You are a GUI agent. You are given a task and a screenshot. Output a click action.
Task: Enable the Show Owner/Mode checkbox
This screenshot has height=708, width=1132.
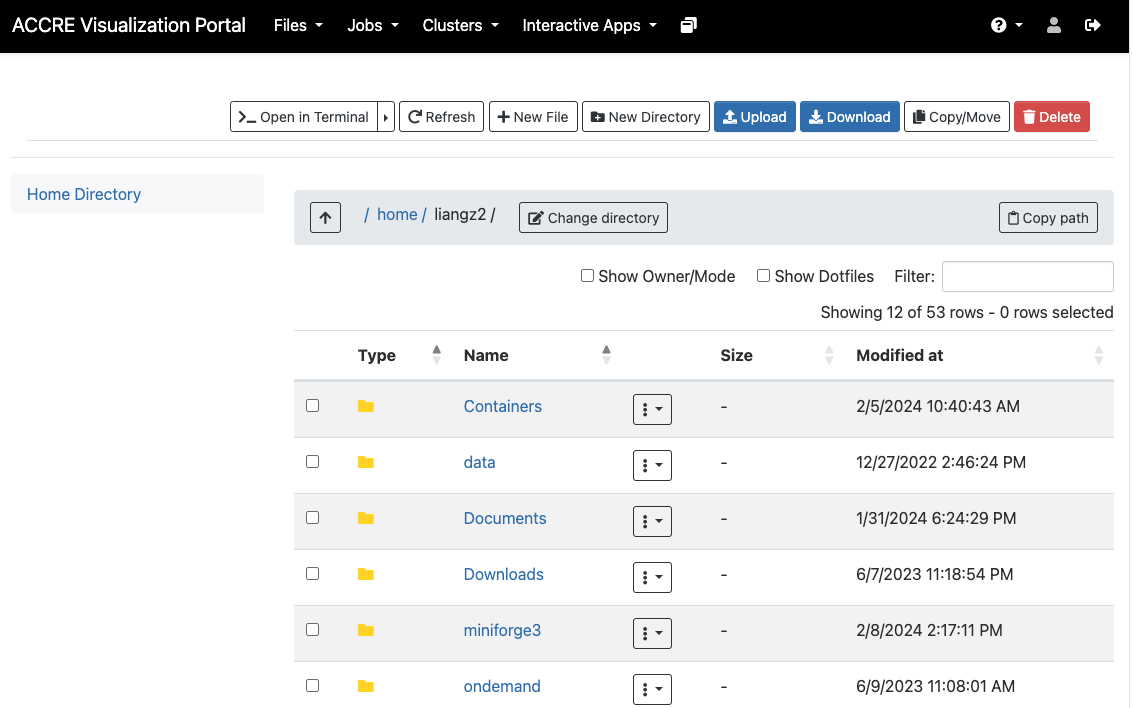pos(588,276)
